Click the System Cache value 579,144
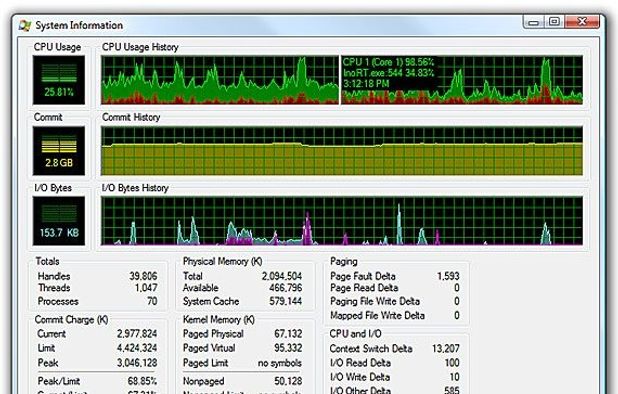This screenshot has width=618, height=394. [286, 301]
